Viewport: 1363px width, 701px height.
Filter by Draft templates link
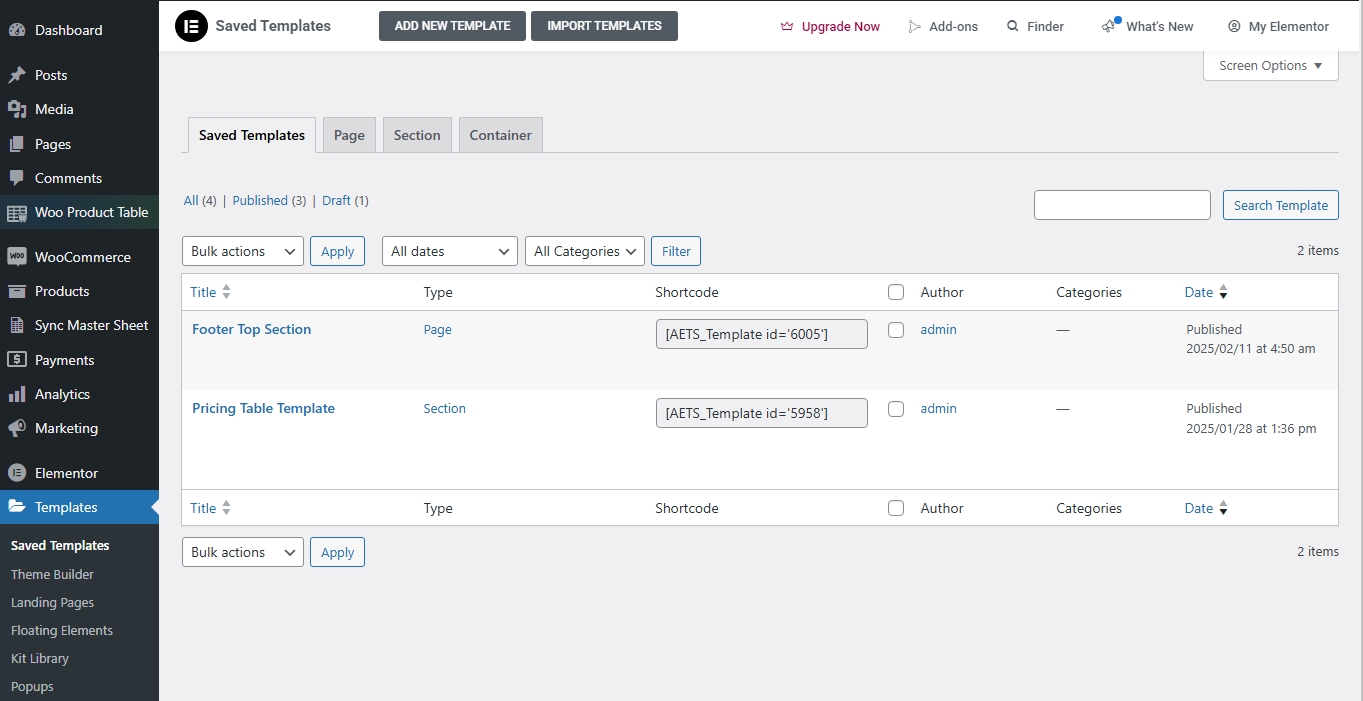336,200
